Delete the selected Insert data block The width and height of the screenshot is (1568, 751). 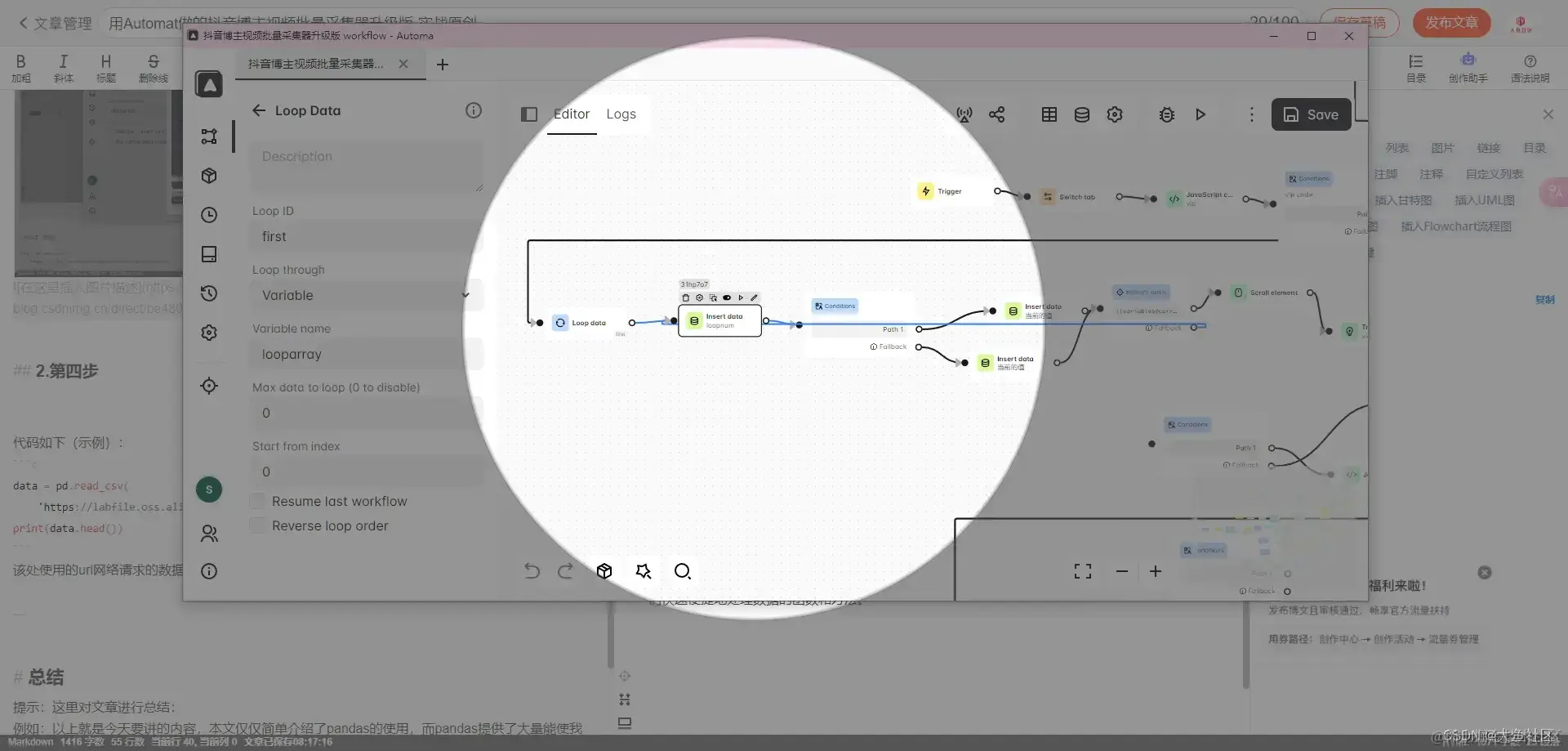[686, 297]
